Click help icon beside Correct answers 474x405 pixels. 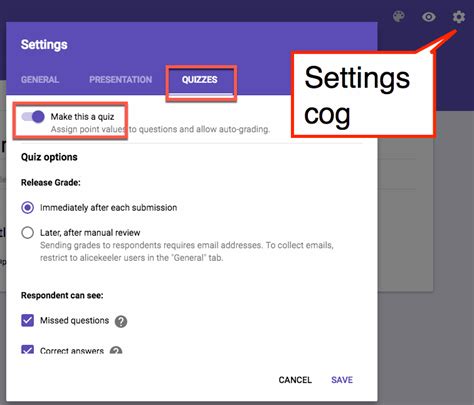(116, 351)
